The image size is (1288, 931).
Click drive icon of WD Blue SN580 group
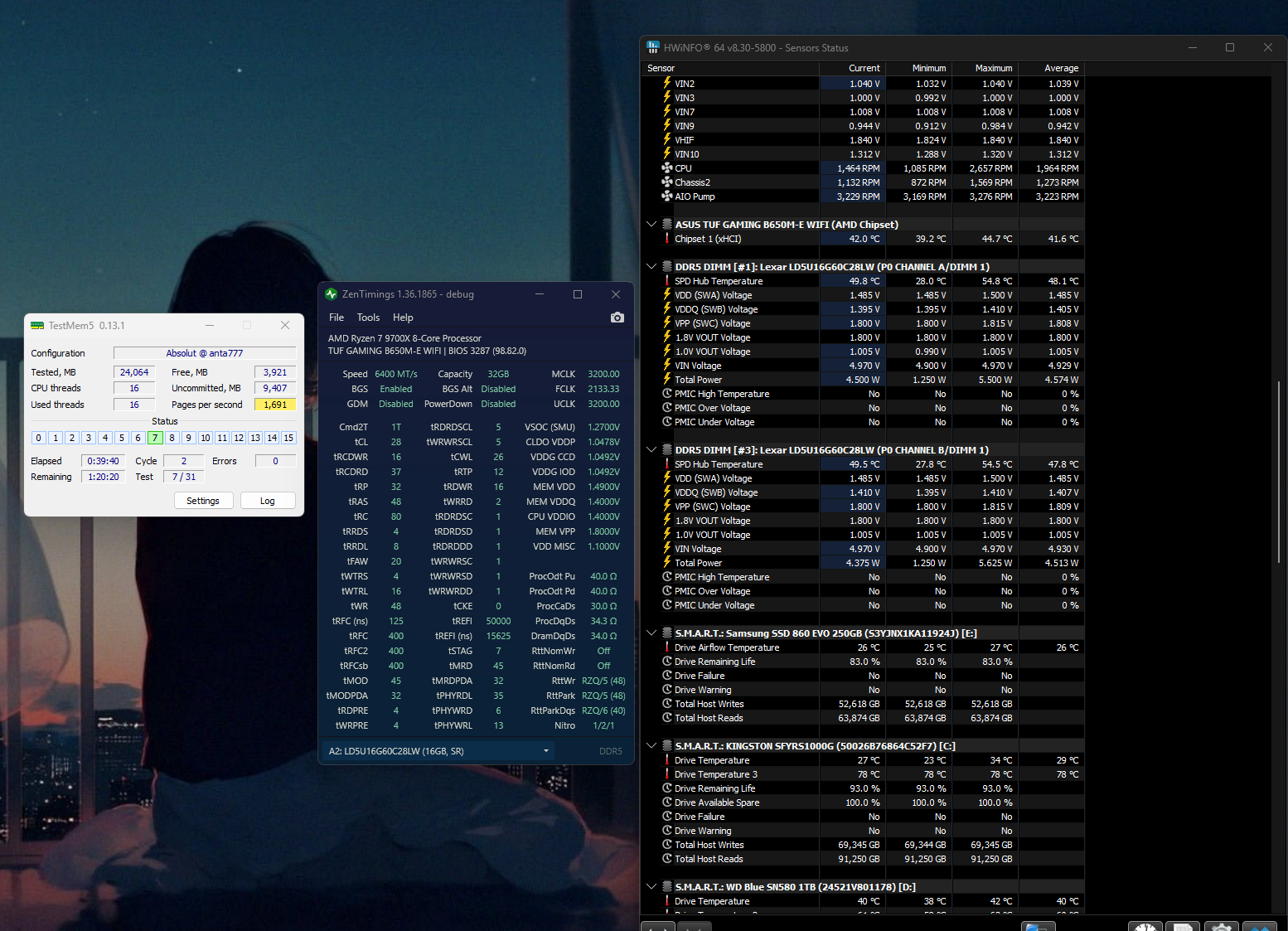(x=667, y=886)
